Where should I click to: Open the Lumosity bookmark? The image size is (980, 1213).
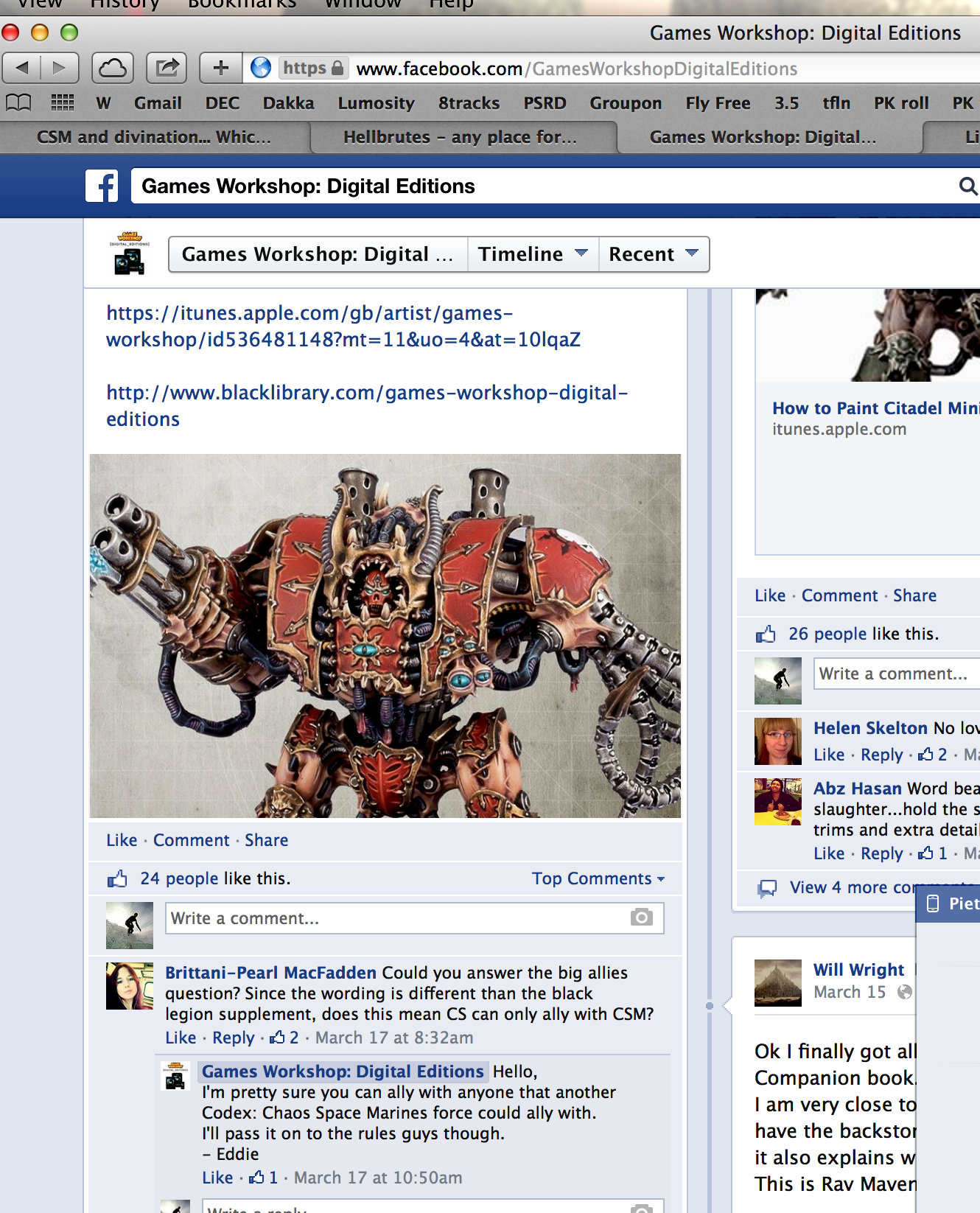tap(376, 103)
